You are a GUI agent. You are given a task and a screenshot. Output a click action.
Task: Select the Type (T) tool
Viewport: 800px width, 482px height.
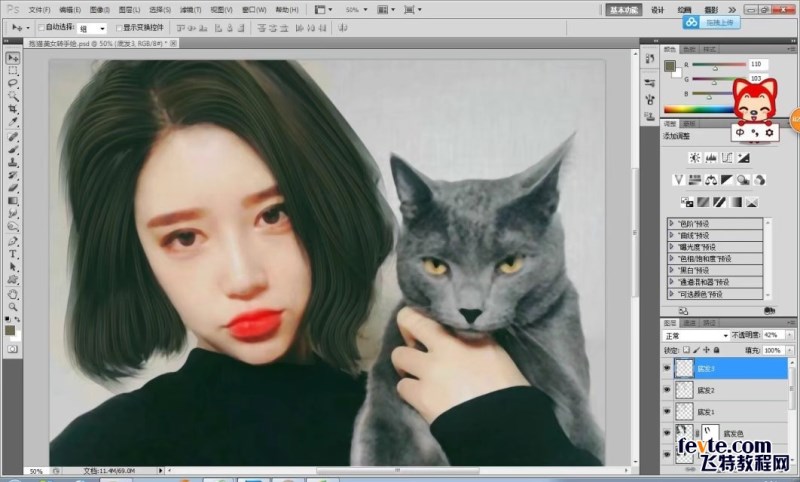coord(13,254)
